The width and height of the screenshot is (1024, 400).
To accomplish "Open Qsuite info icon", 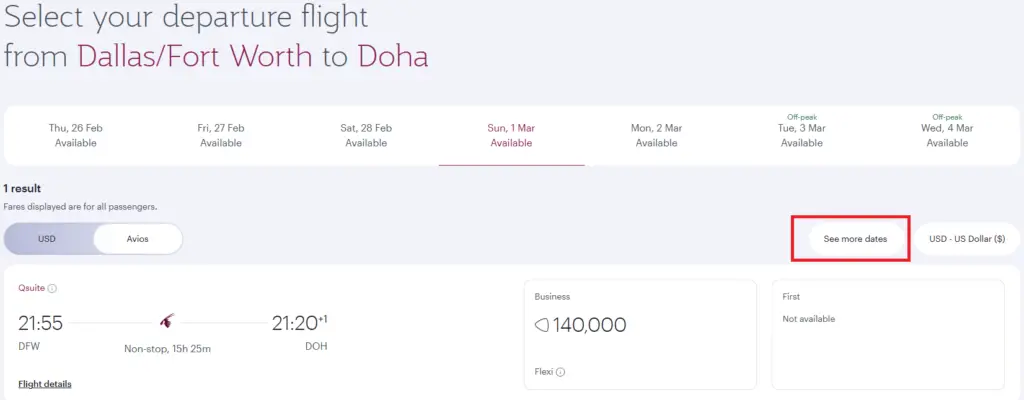I will [x=52, y=288].
